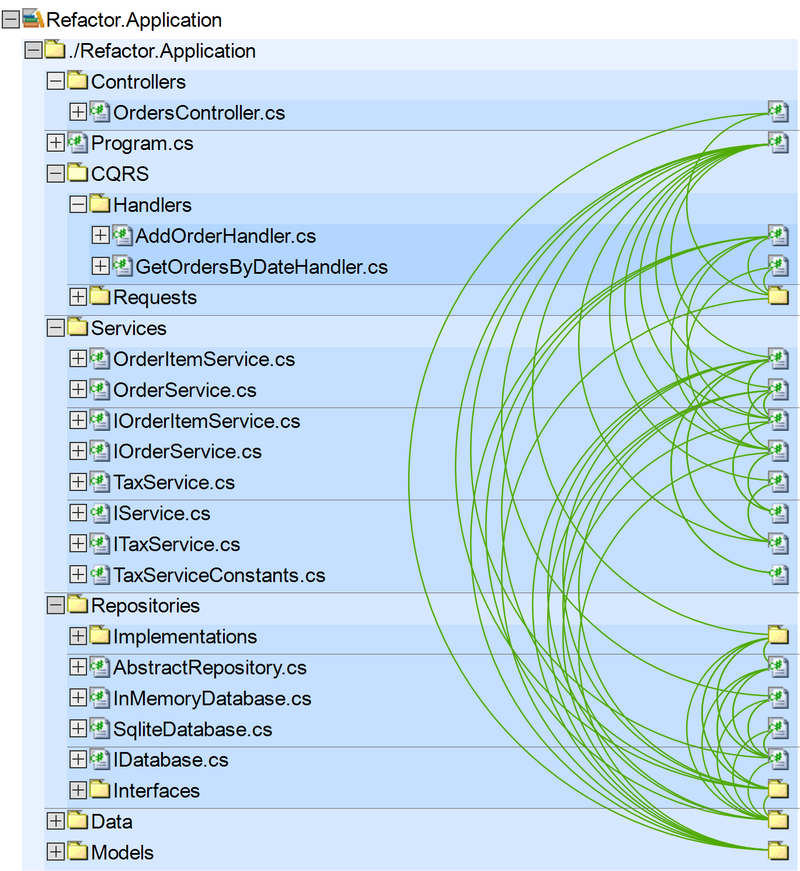Collapse the Handlers folder
The height and width of the screenshot is (871, 800).
point(77,205)
